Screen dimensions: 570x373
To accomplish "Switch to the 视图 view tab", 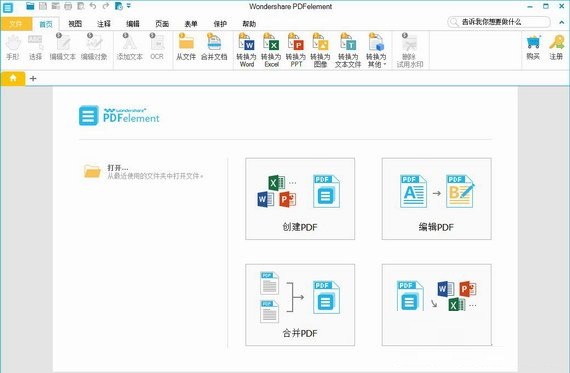I will (75, 24).
